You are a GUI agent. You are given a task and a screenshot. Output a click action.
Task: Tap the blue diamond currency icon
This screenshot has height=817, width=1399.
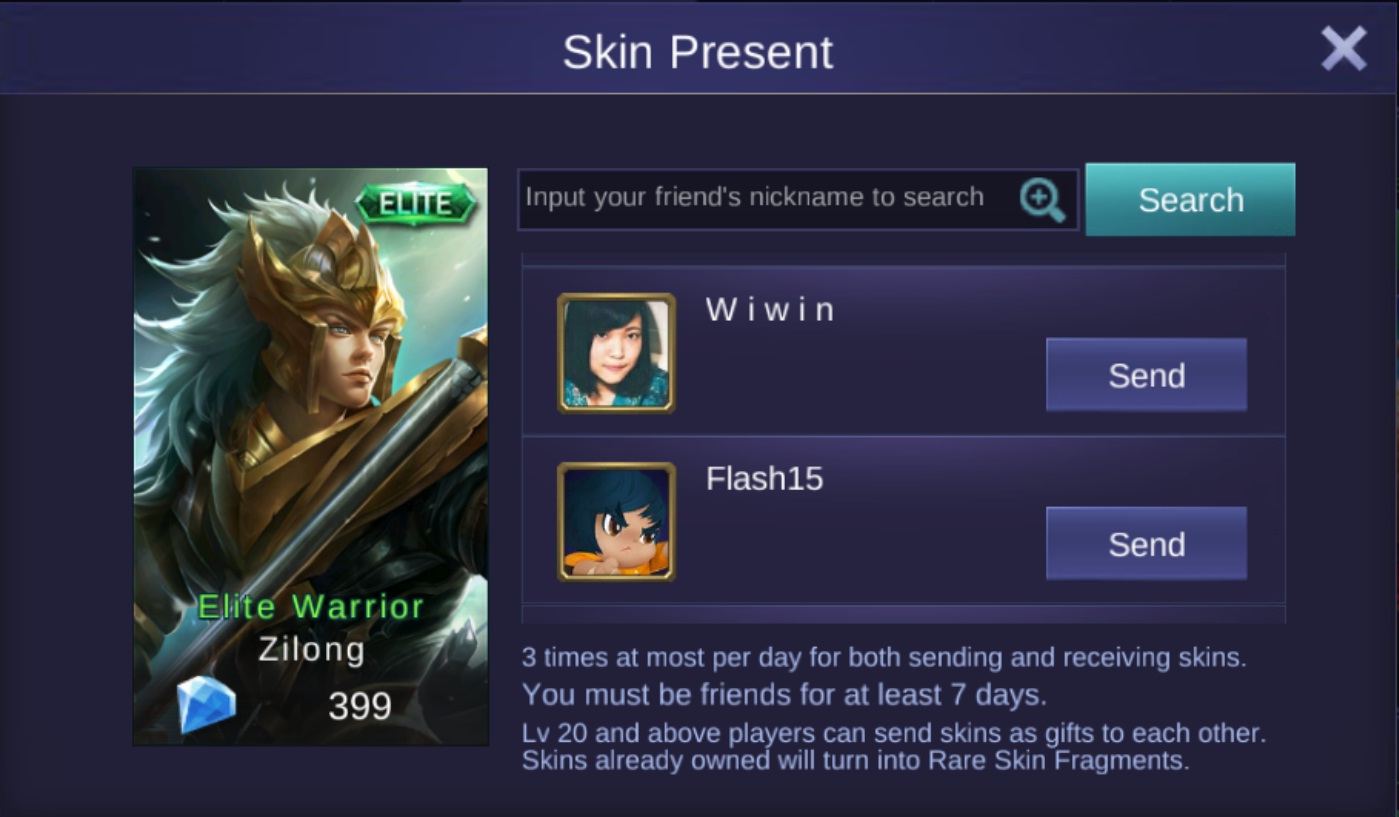207,704
